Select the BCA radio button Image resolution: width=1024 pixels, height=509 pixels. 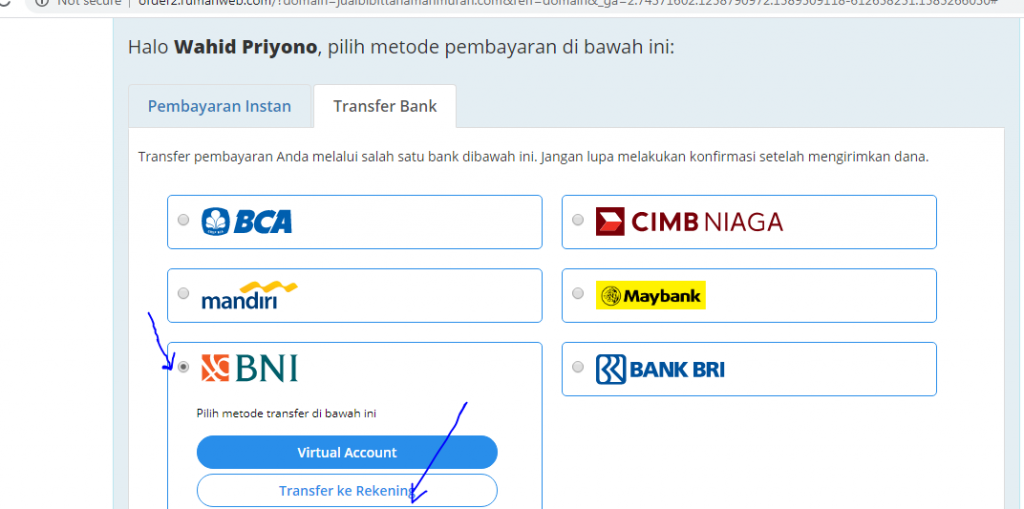184,220
